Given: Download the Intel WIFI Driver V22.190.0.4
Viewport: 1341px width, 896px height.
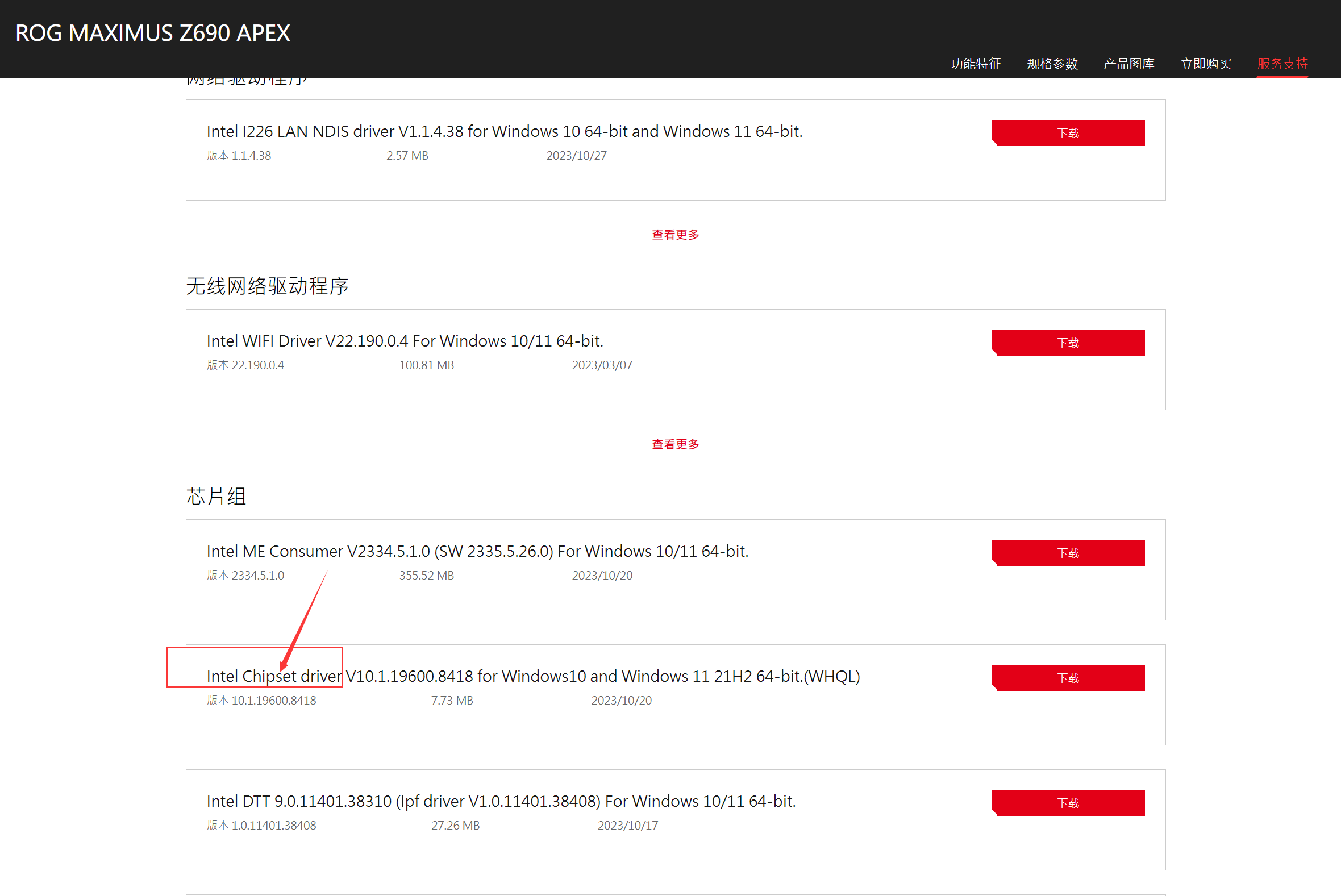Looking at the screenshot, I should click(1068, 343).
